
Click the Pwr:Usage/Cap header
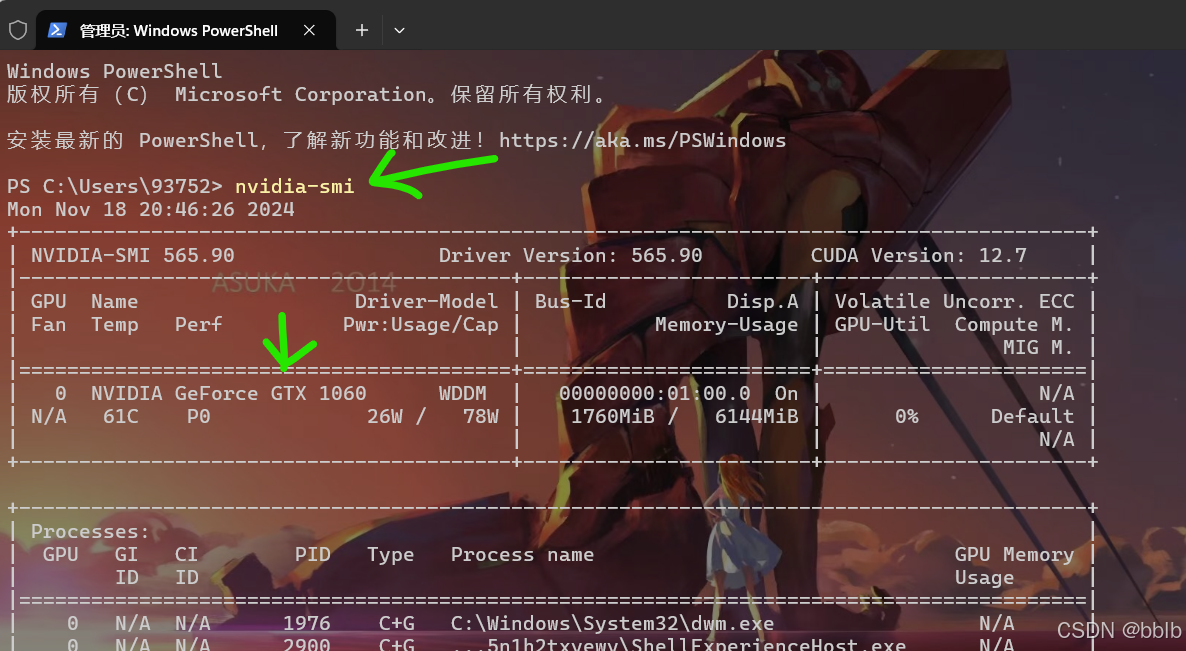(x=421, y=324)
